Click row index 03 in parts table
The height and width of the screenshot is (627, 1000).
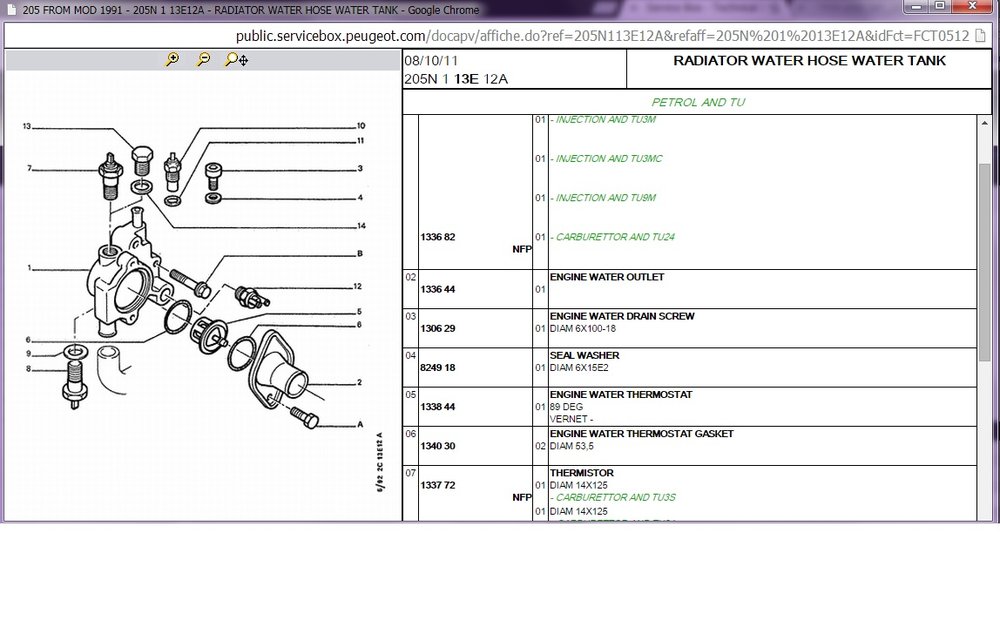pos(410,316)
